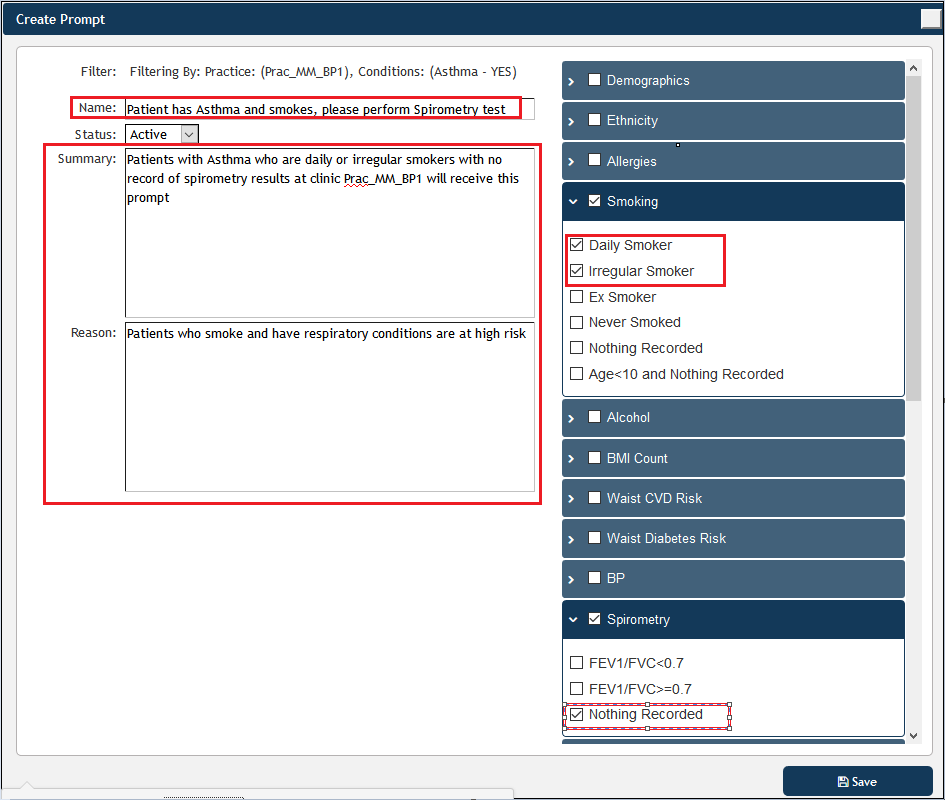
Task: Expand the BP section arrow
Action: 571,579
